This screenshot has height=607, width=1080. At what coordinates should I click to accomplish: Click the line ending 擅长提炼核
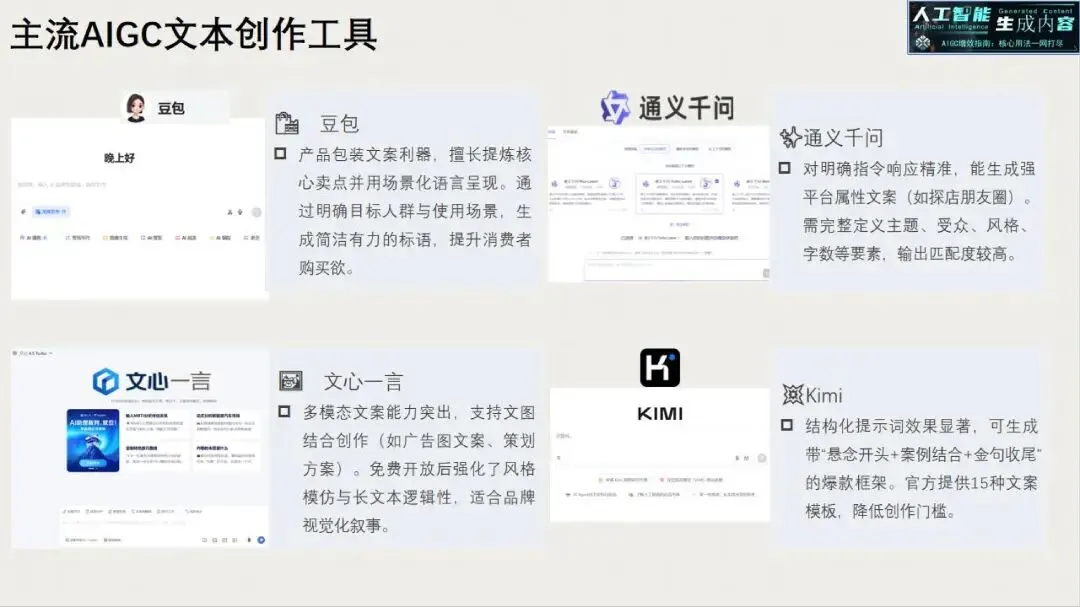click(415, 154)
